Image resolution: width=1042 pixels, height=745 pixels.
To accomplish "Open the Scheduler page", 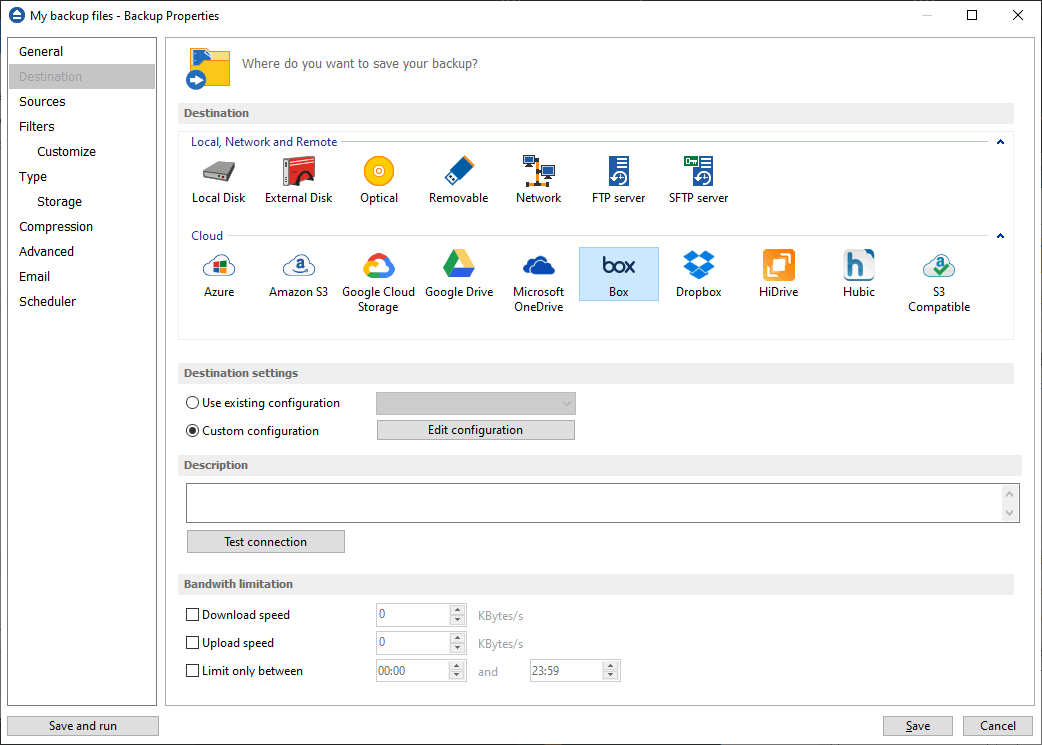I will point(82,302).
